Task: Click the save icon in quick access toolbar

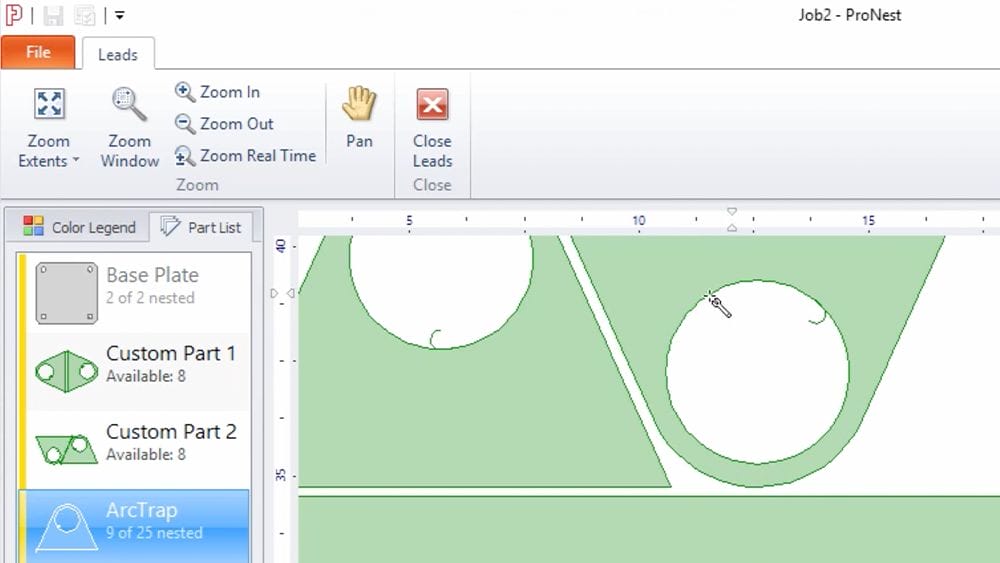Action: pos(53,16)
